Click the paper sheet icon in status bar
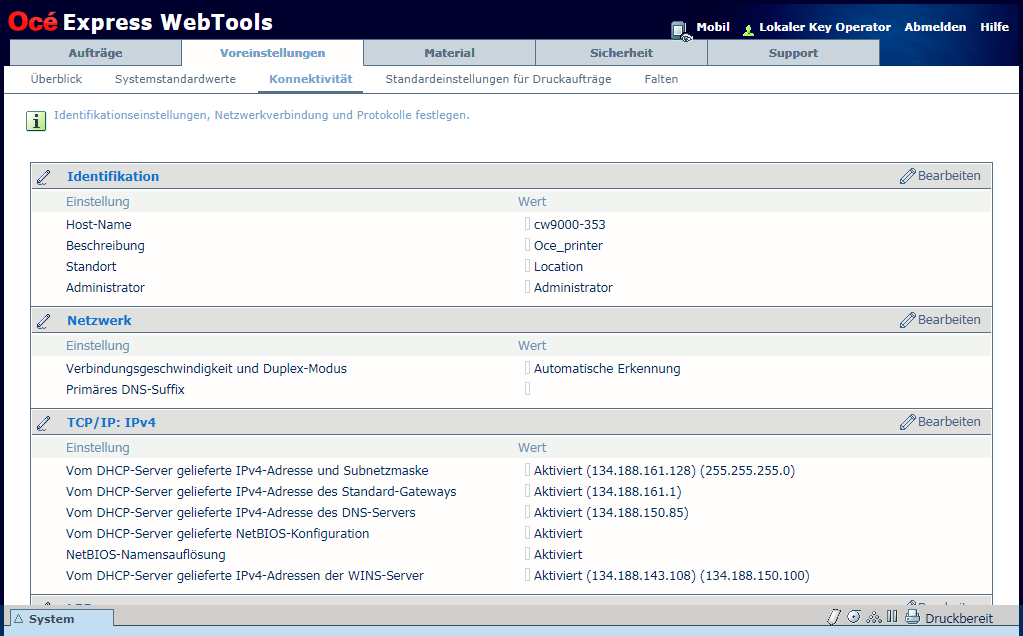The height and width of the screenshot is (636, 1023). 835,617
